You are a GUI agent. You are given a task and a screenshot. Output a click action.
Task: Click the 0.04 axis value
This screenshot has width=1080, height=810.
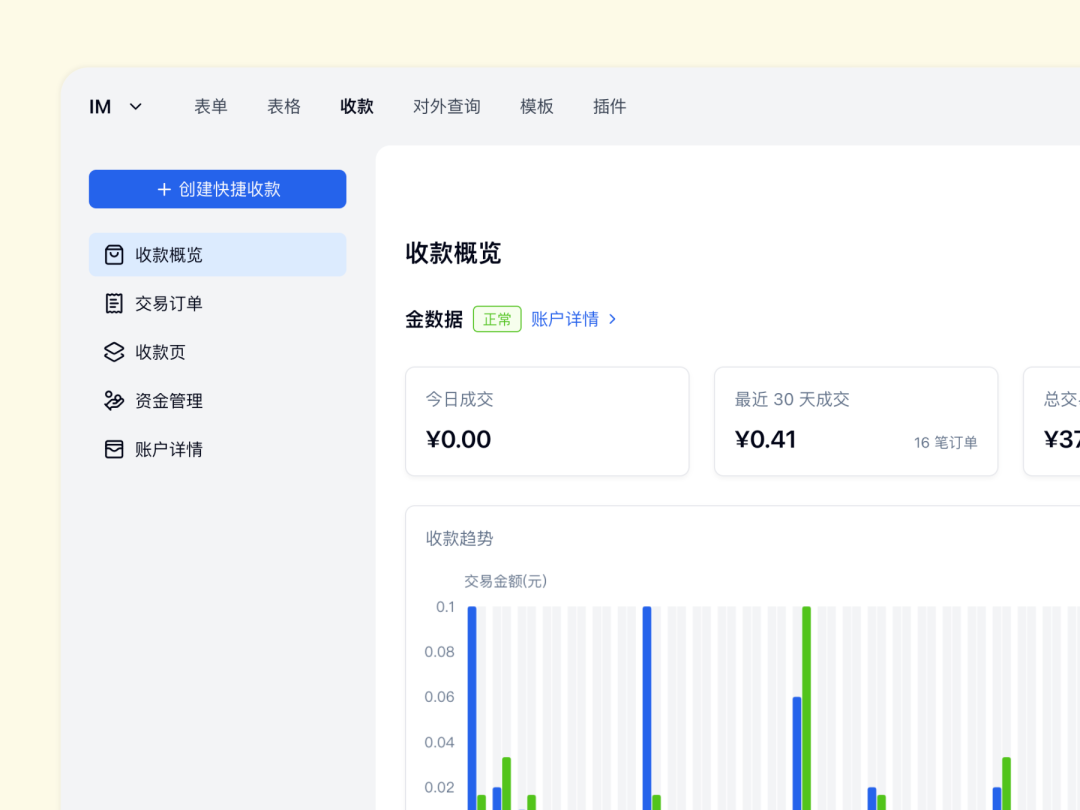(439, 742)
